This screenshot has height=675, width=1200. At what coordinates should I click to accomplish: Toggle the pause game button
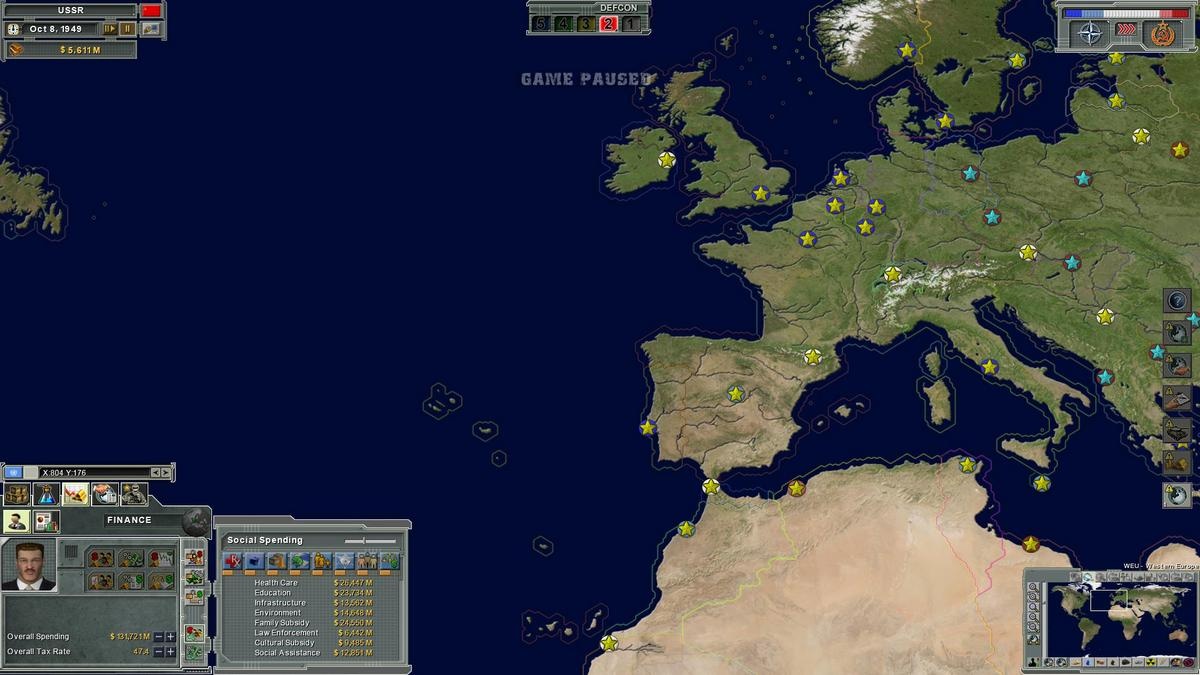128,29
